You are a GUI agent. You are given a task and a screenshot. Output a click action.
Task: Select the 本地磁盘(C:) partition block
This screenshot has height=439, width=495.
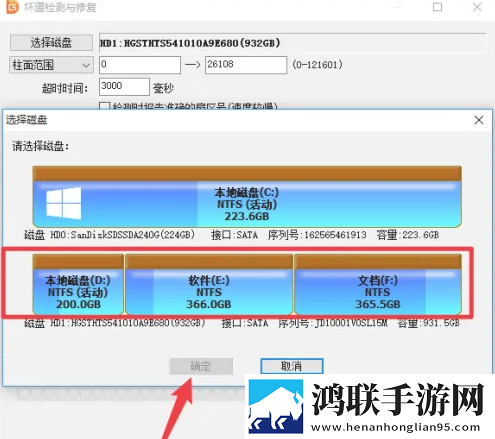247,197
